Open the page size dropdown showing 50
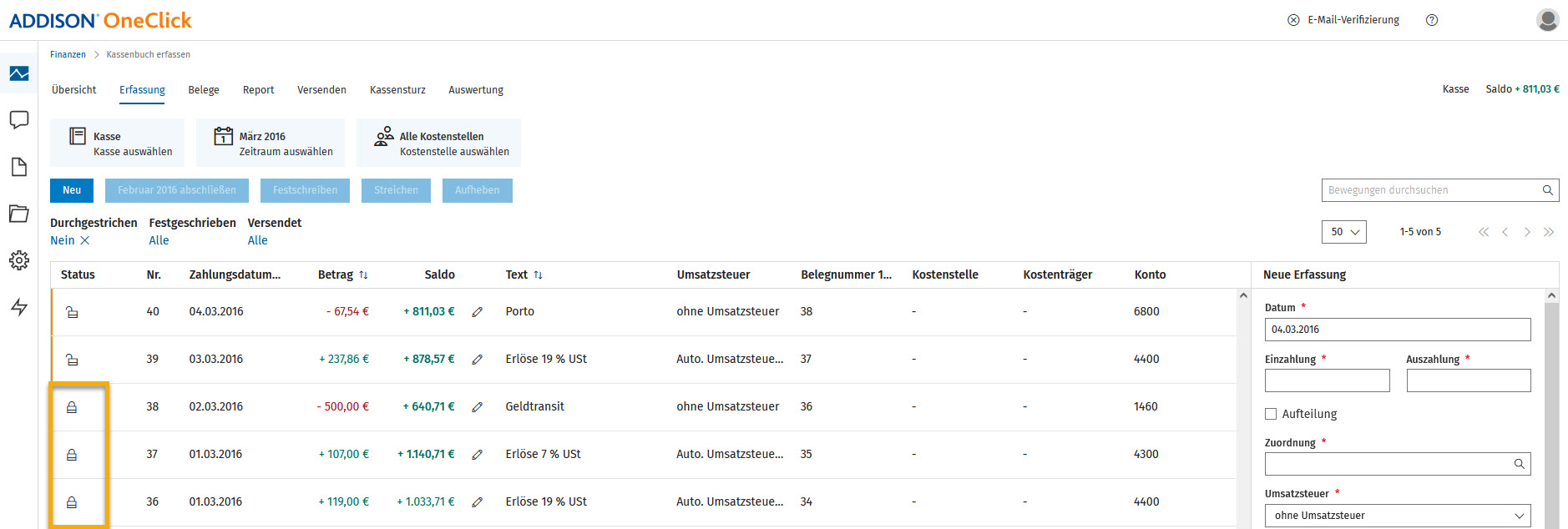 (x=1344, y=232)
